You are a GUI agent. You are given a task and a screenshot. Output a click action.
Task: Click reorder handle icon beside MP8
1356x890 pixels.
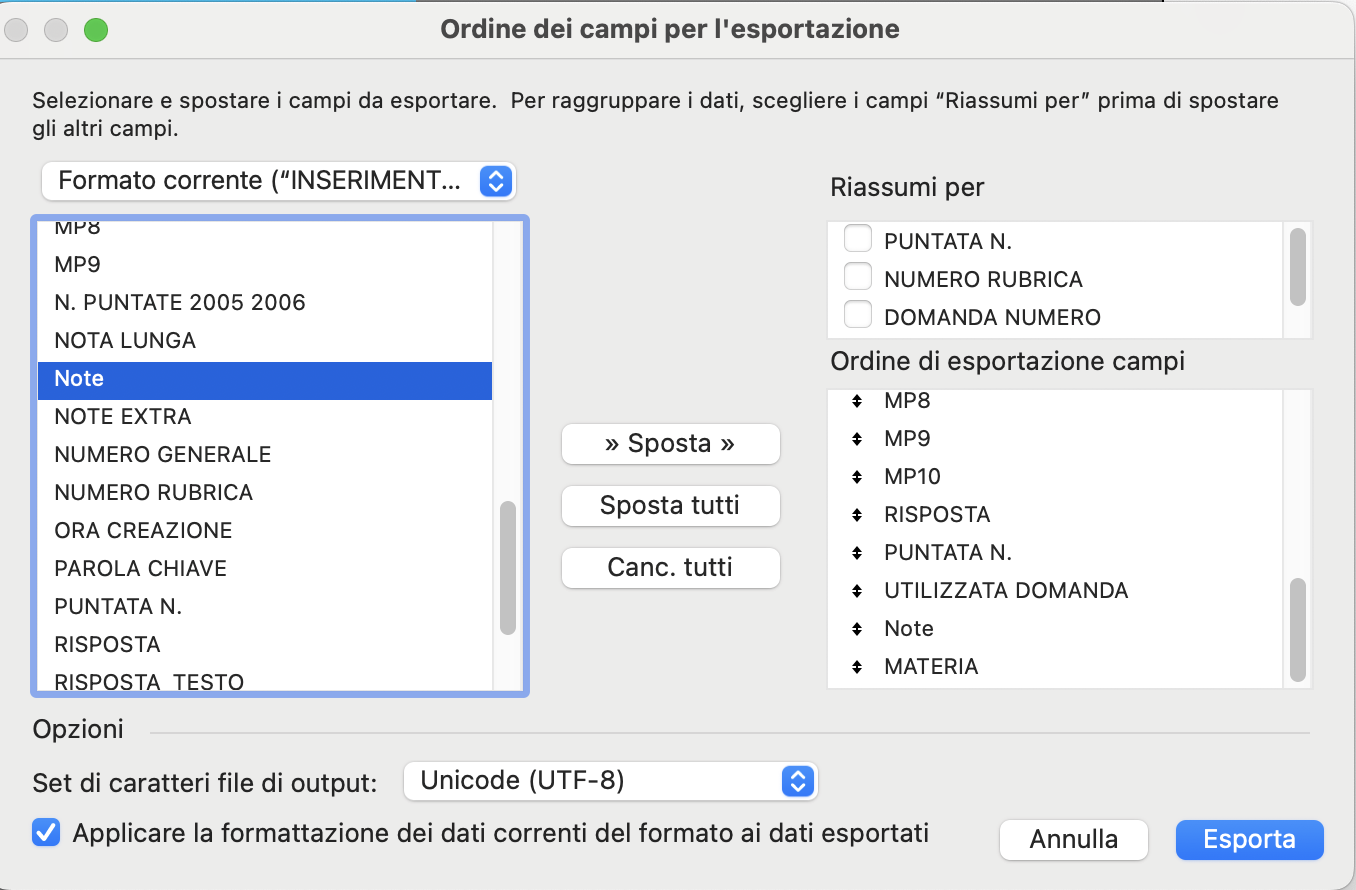click(857, 401)
